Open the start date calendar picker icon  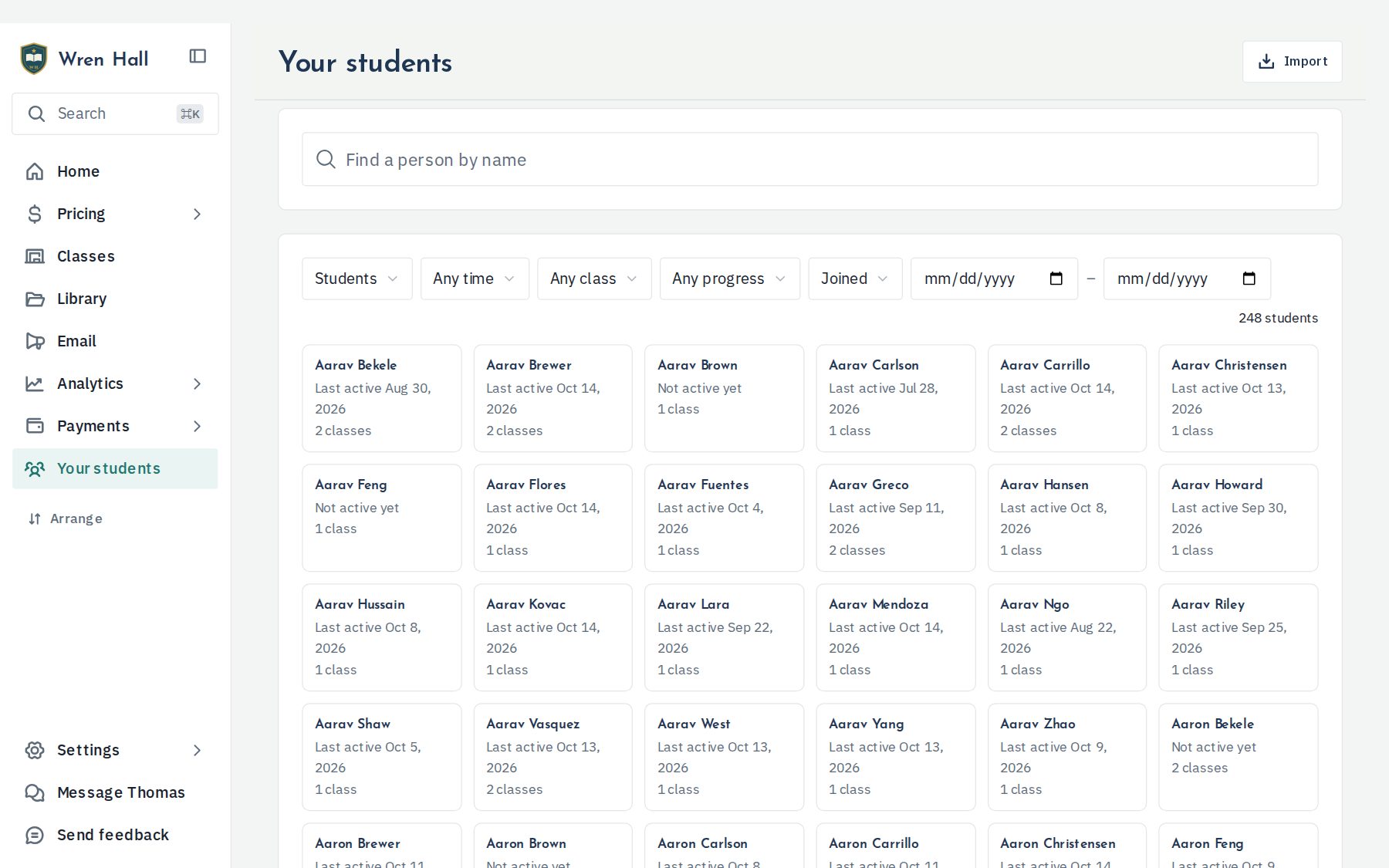(x=1056, y=279)
